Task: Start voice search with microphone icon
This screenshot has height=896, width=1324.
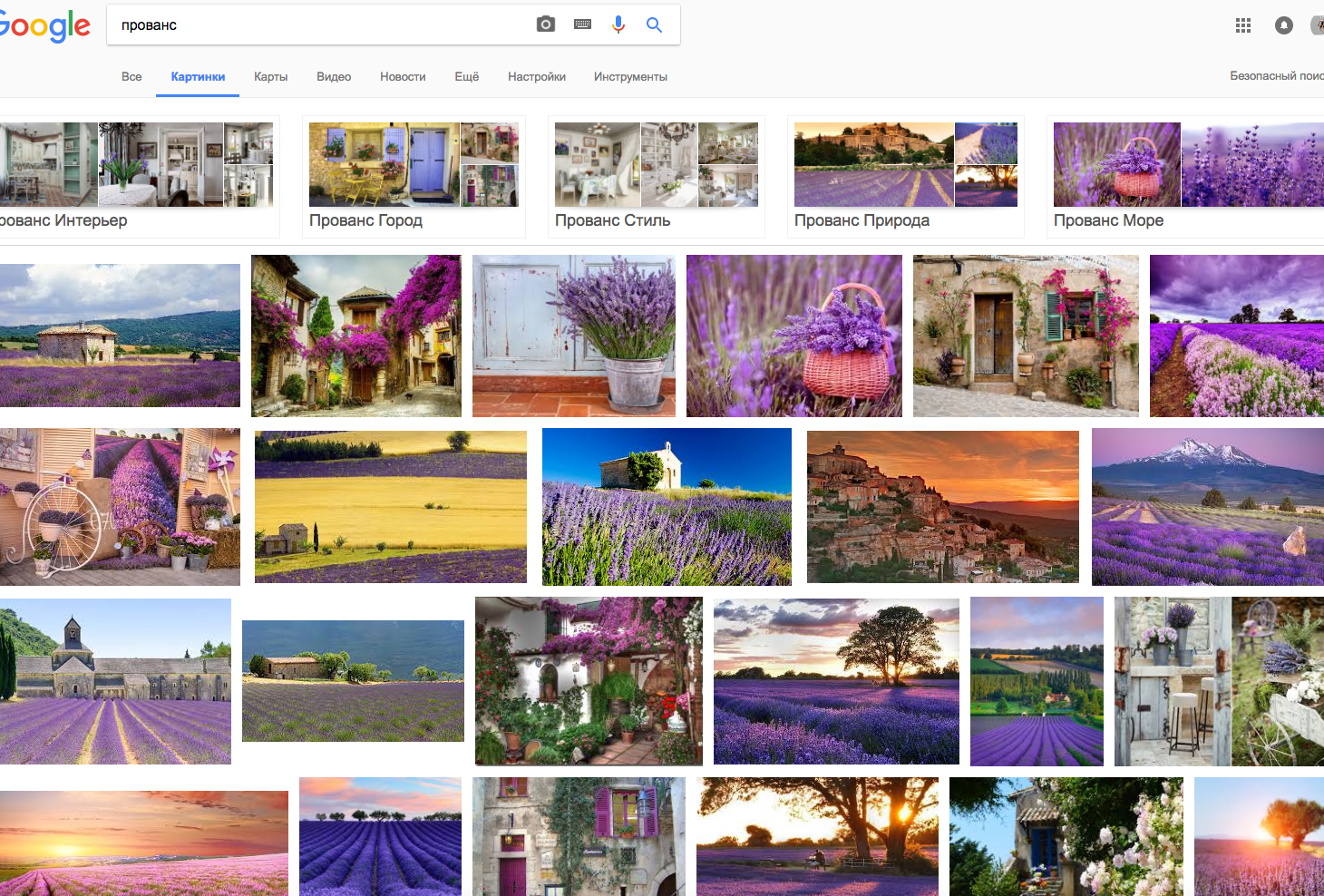Action: [618, 24]
